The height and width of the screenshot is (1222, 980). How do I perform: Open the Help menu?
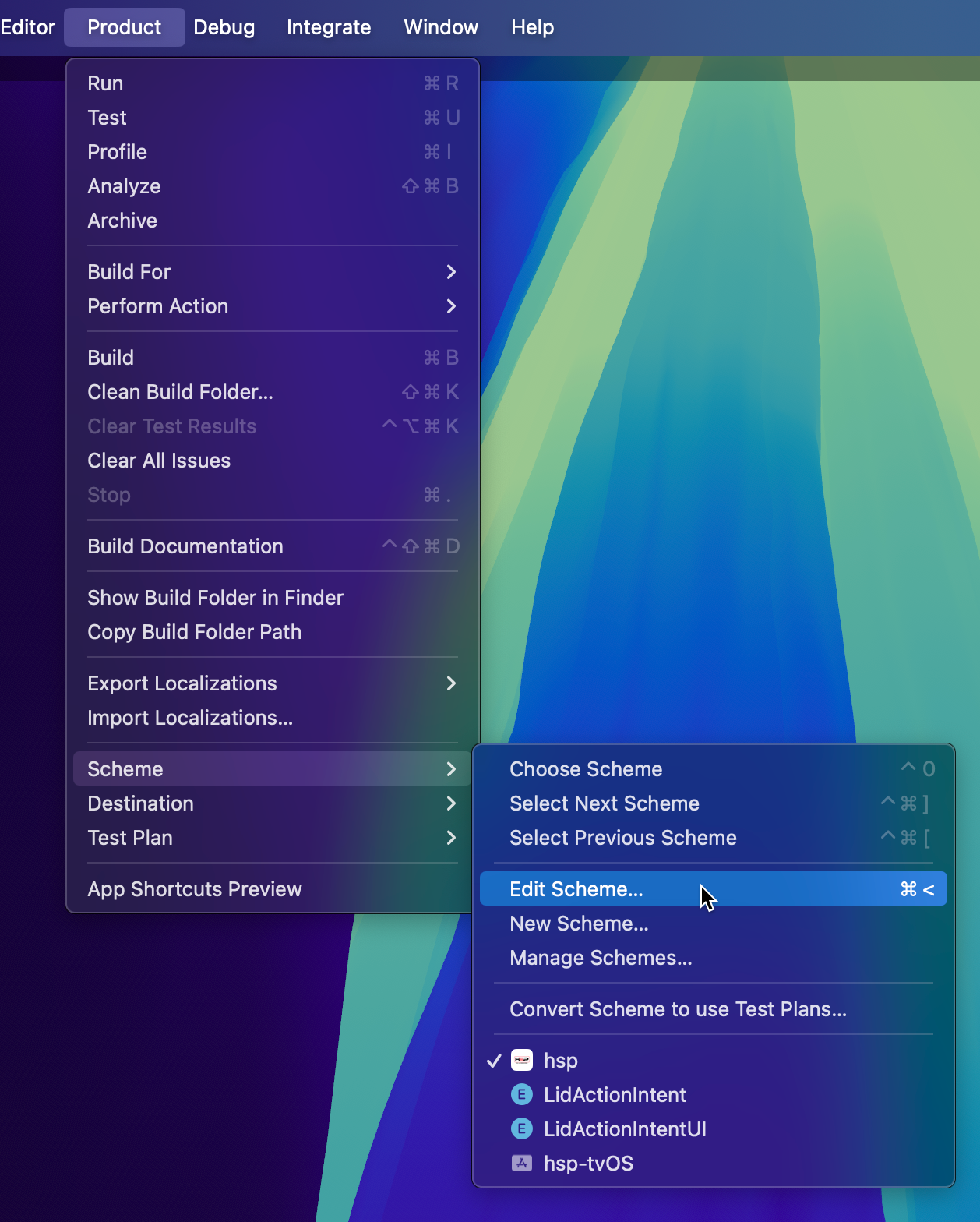tap(533, 27)
